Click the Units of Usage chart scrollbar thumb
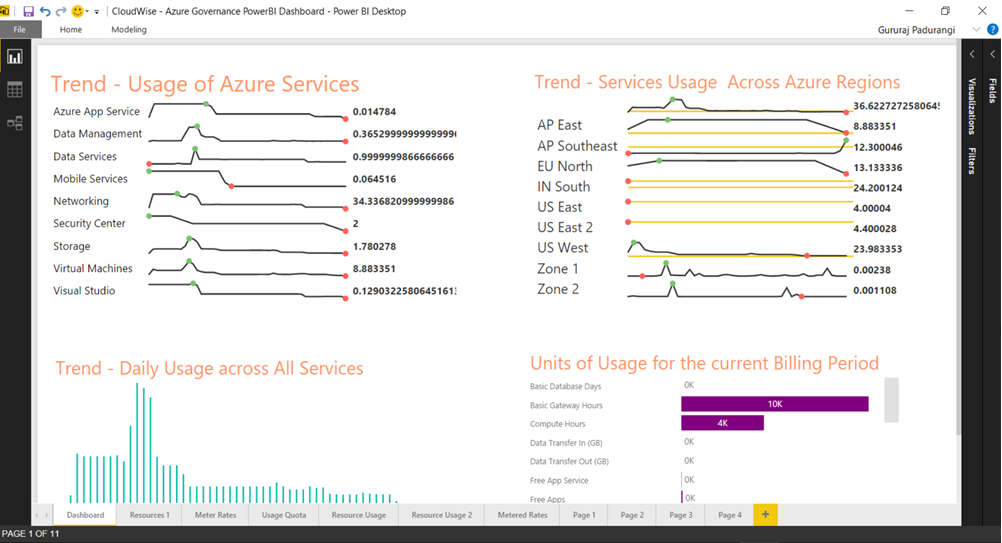This screenshot has width=1002, height=543. (891, 400)
